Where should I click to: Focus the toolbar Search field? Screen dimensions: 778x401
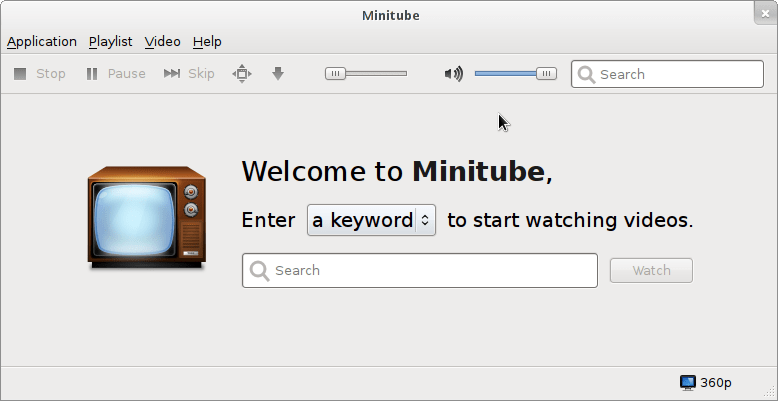(667, 74)
